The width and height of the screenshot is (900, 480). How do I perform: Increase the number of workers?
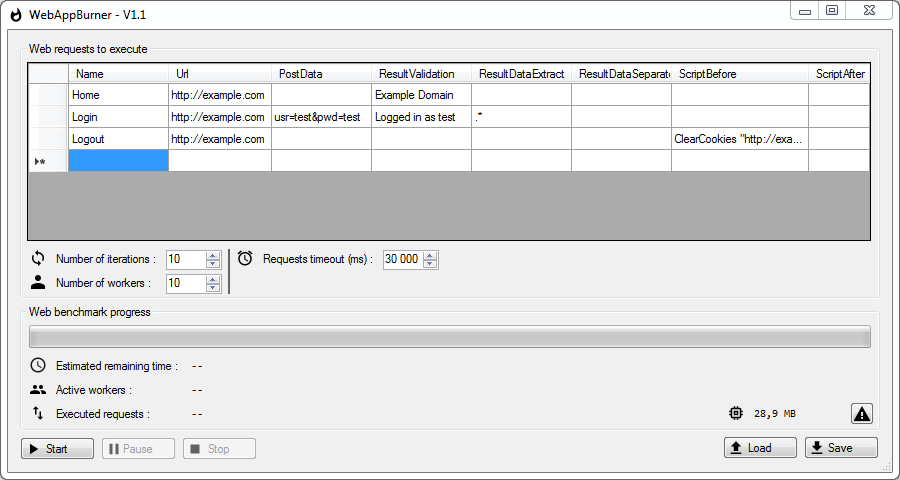(213, 279)
